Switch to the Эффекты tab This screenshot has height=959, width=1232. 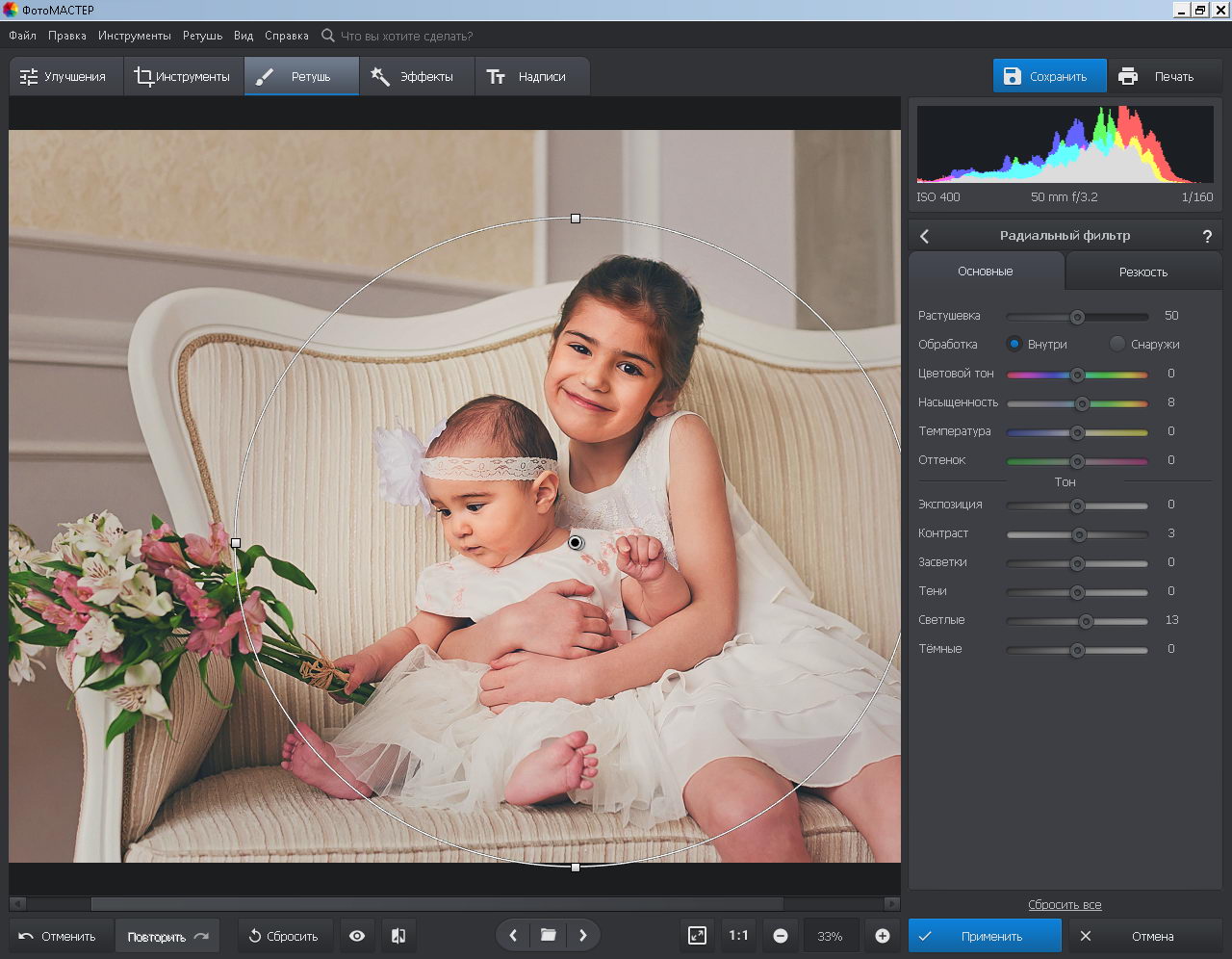click(417, 76)
